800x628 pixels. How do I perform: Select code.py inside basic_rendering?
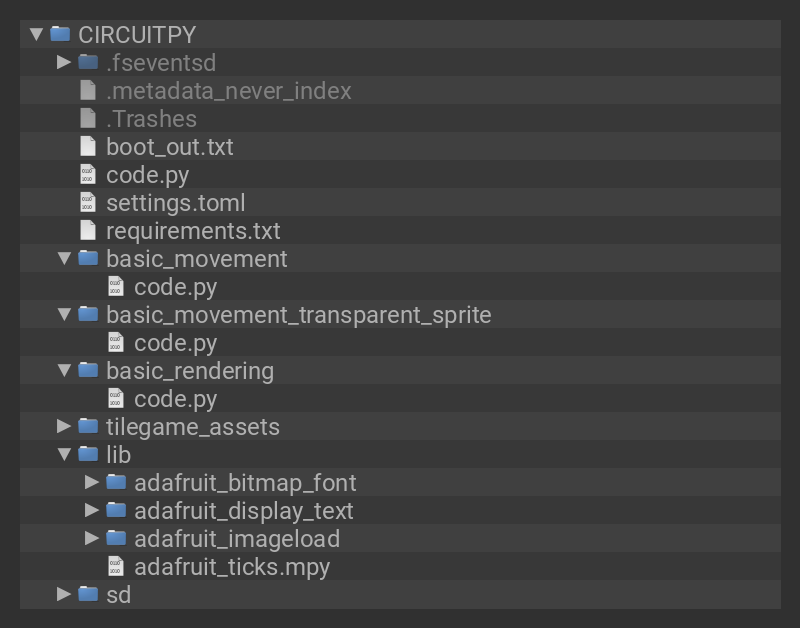pyautogui.click(x=176, y=399)
